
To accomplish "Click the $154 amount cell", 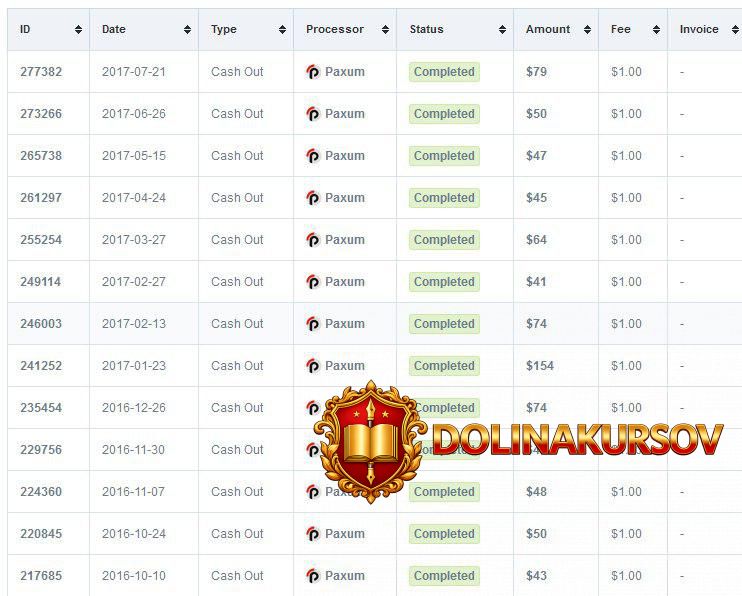I will 540,366.
